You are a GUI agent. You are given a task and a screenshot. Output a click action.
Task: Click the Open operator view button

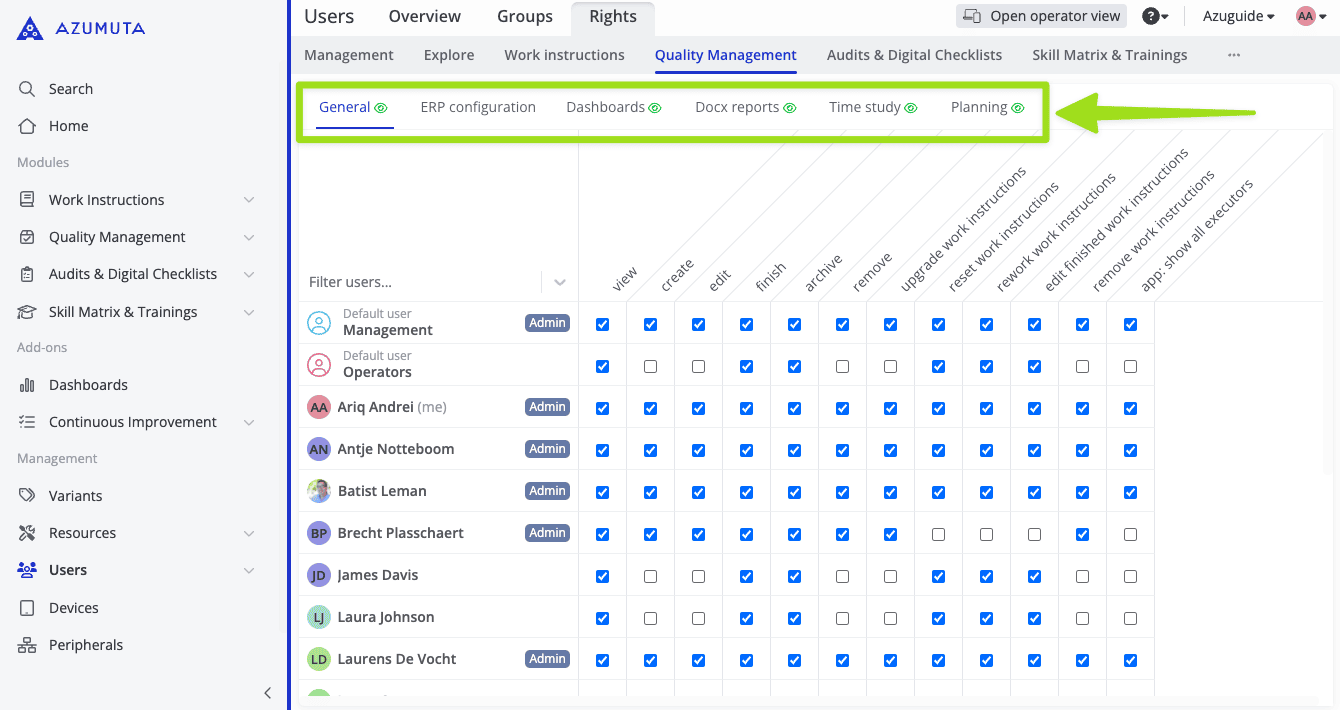(x=1041, y=16)
